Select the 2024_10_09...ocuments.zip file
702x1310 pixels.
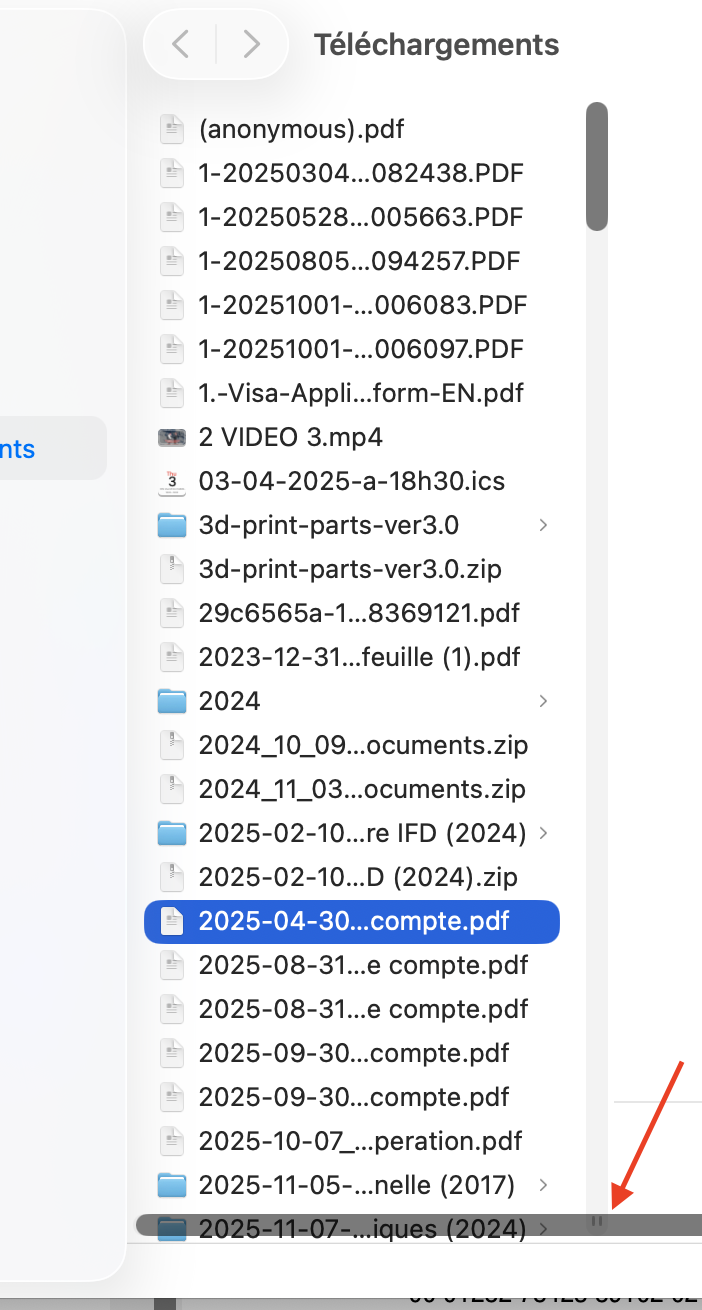(363, 745)
